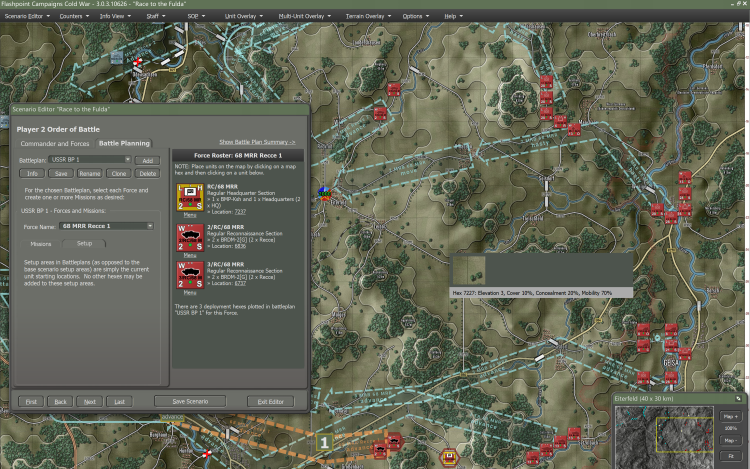This screenshot has width=750, height=469.
Task: Select the RC/68 MRR headquarters unit counter
Action: click(190, 197)
